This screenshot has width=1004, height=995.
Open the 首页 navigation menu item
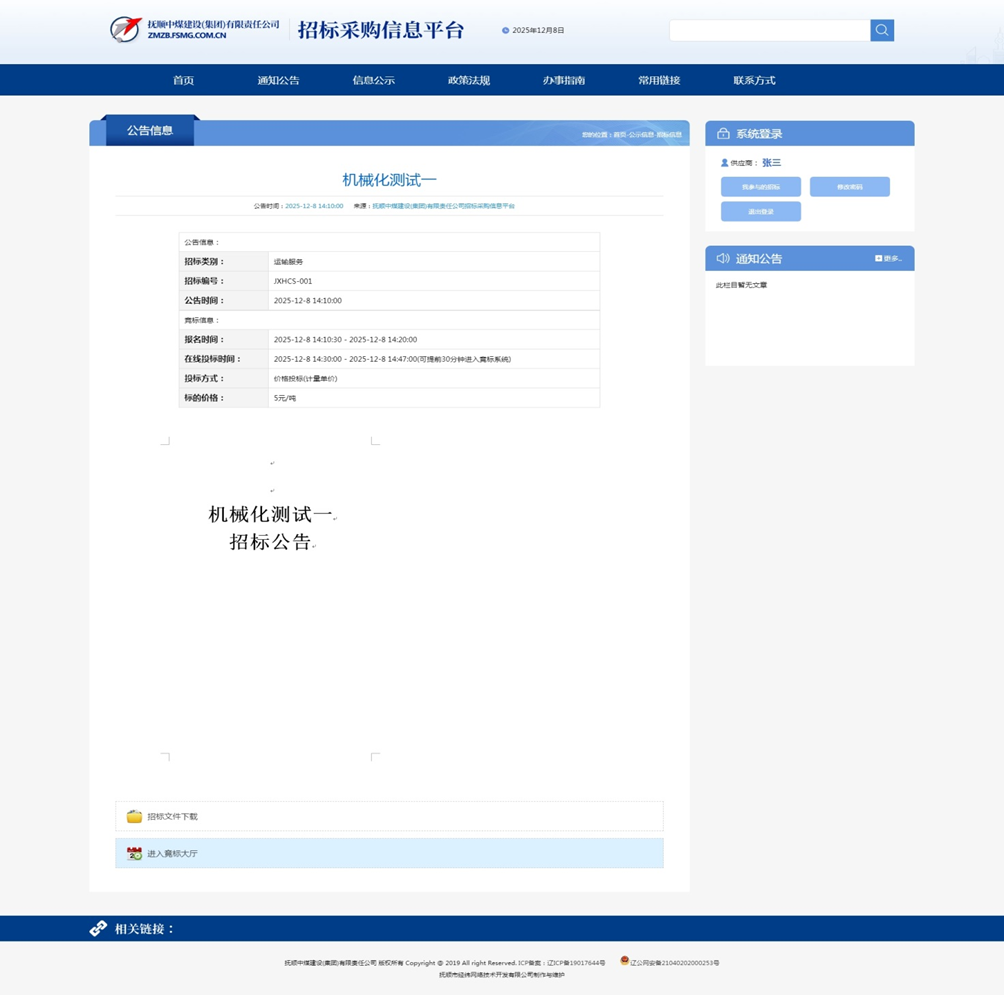(183, 80)
